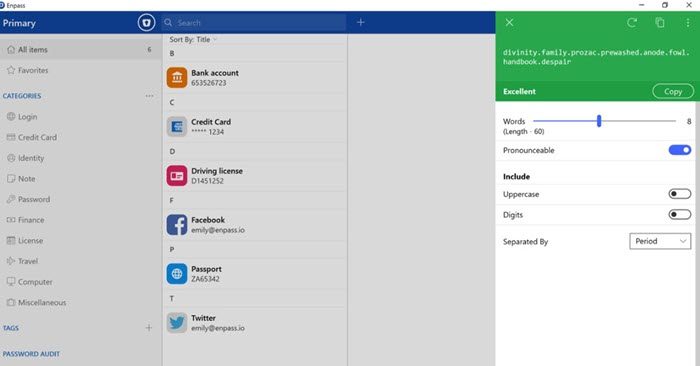Click the Finance category icon

(11, 220)
